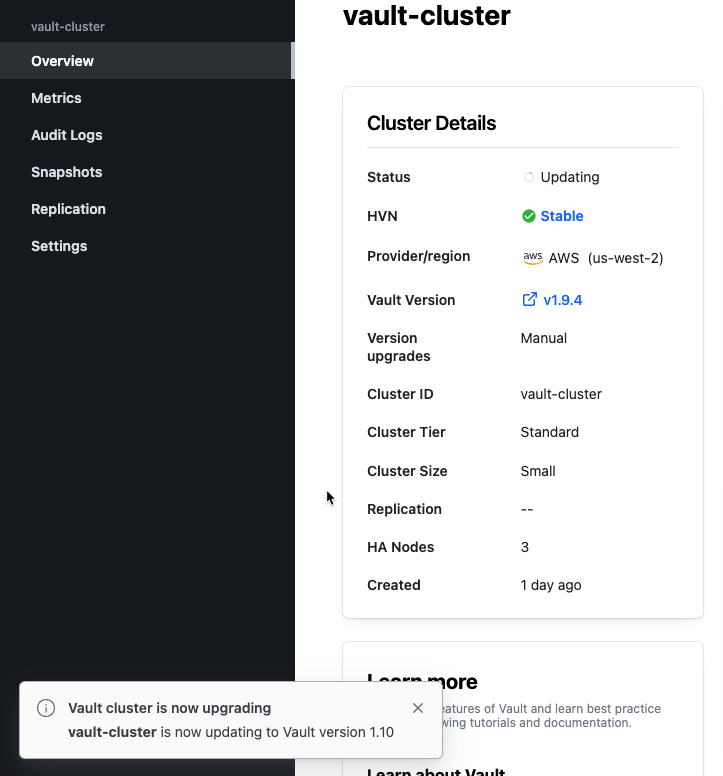
Task: Click the Manual version upgrades value
Action: coord(543,339)
